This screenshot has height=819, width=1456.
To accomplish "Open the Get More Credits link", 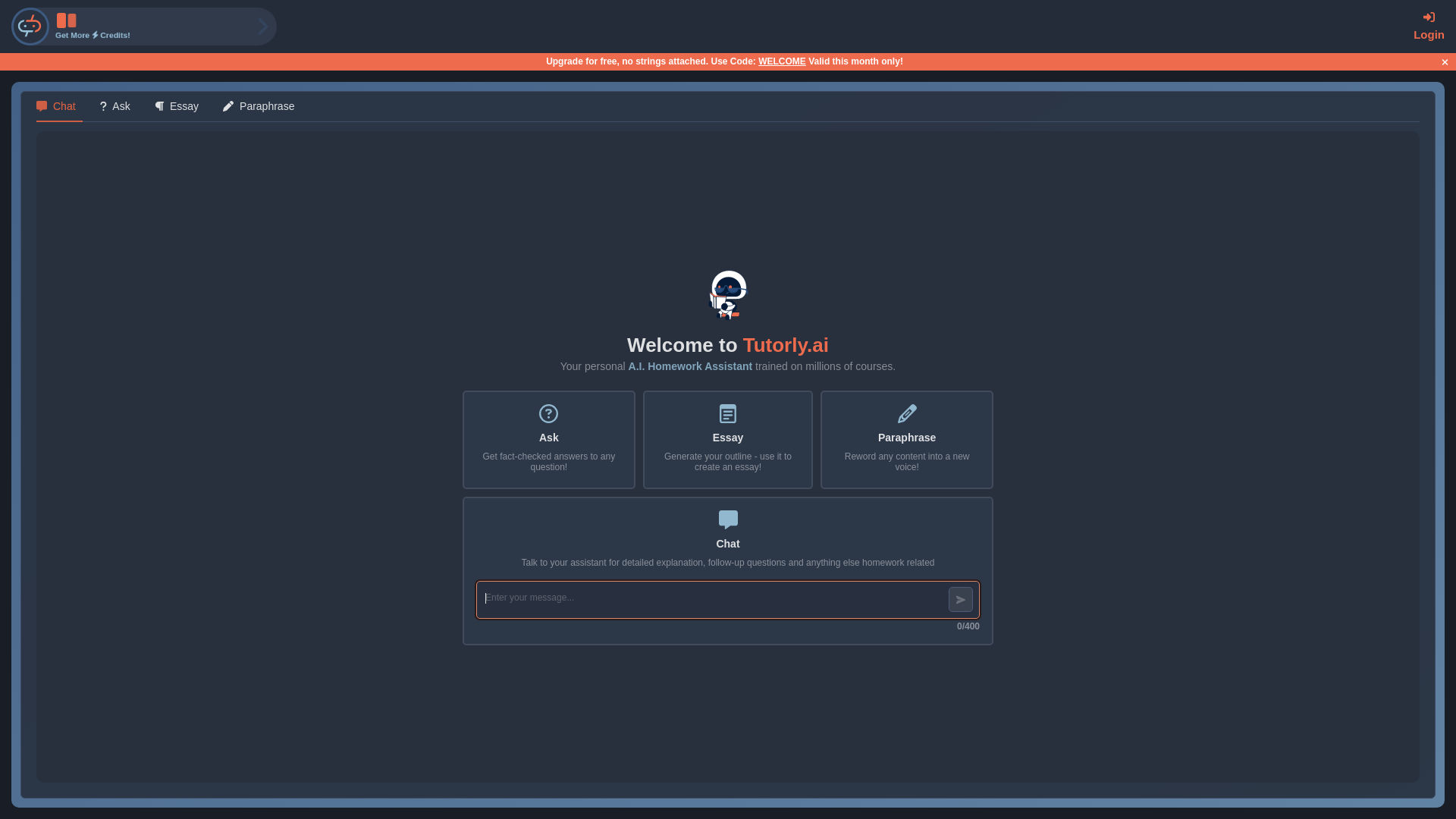I will pyautogui.click(x=93, y=35).
